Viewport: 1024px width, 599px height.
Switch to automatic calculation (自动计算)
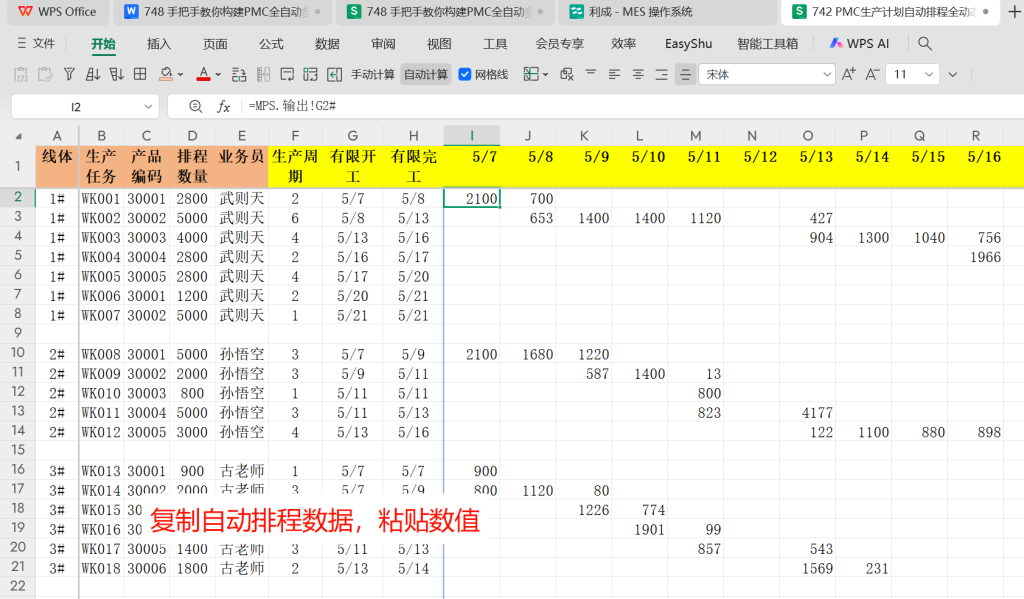(426, 74)
